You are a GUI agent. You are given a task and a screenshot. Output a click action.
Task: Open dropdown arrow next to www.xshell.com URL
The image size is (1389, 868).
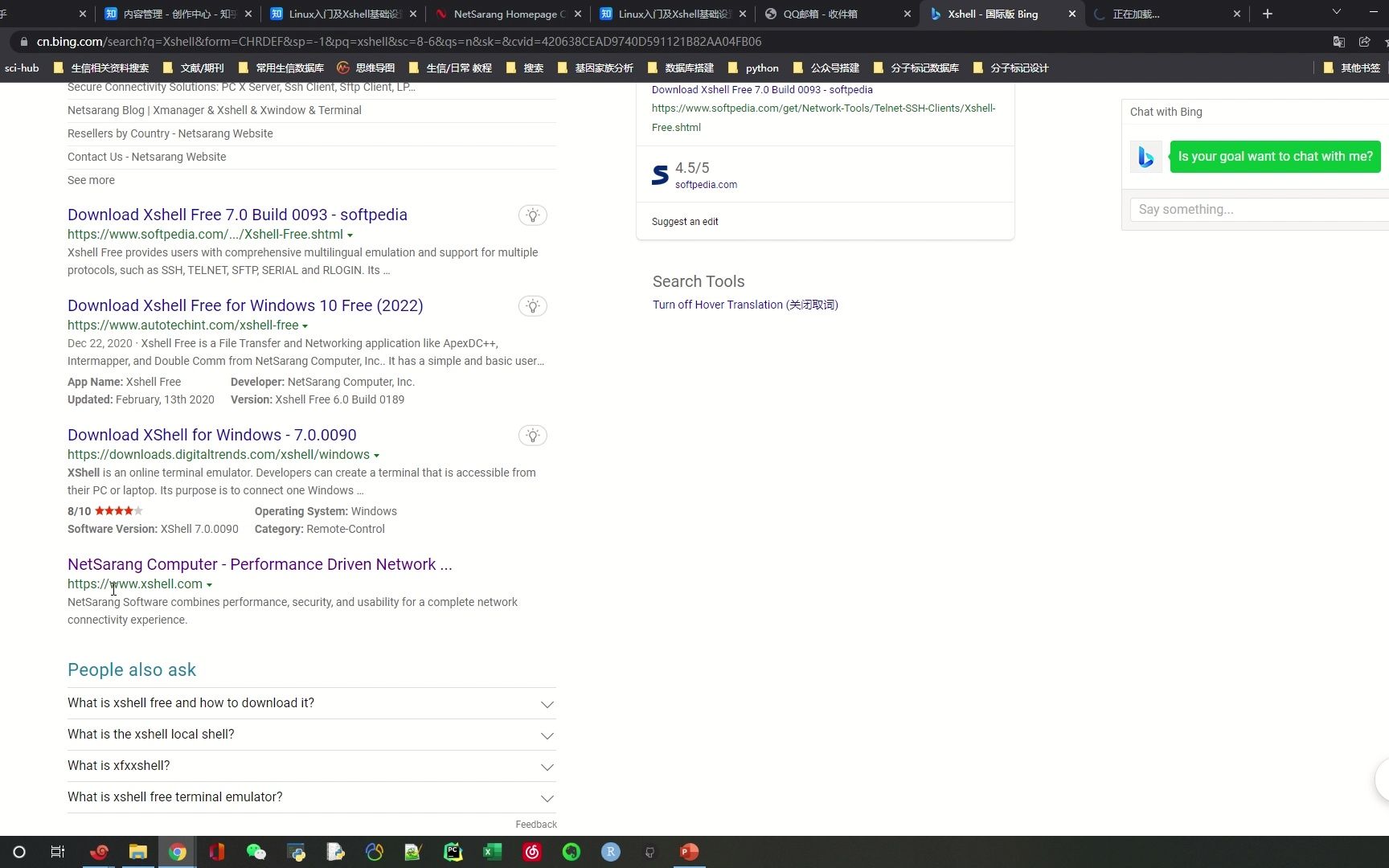point(209,585)
